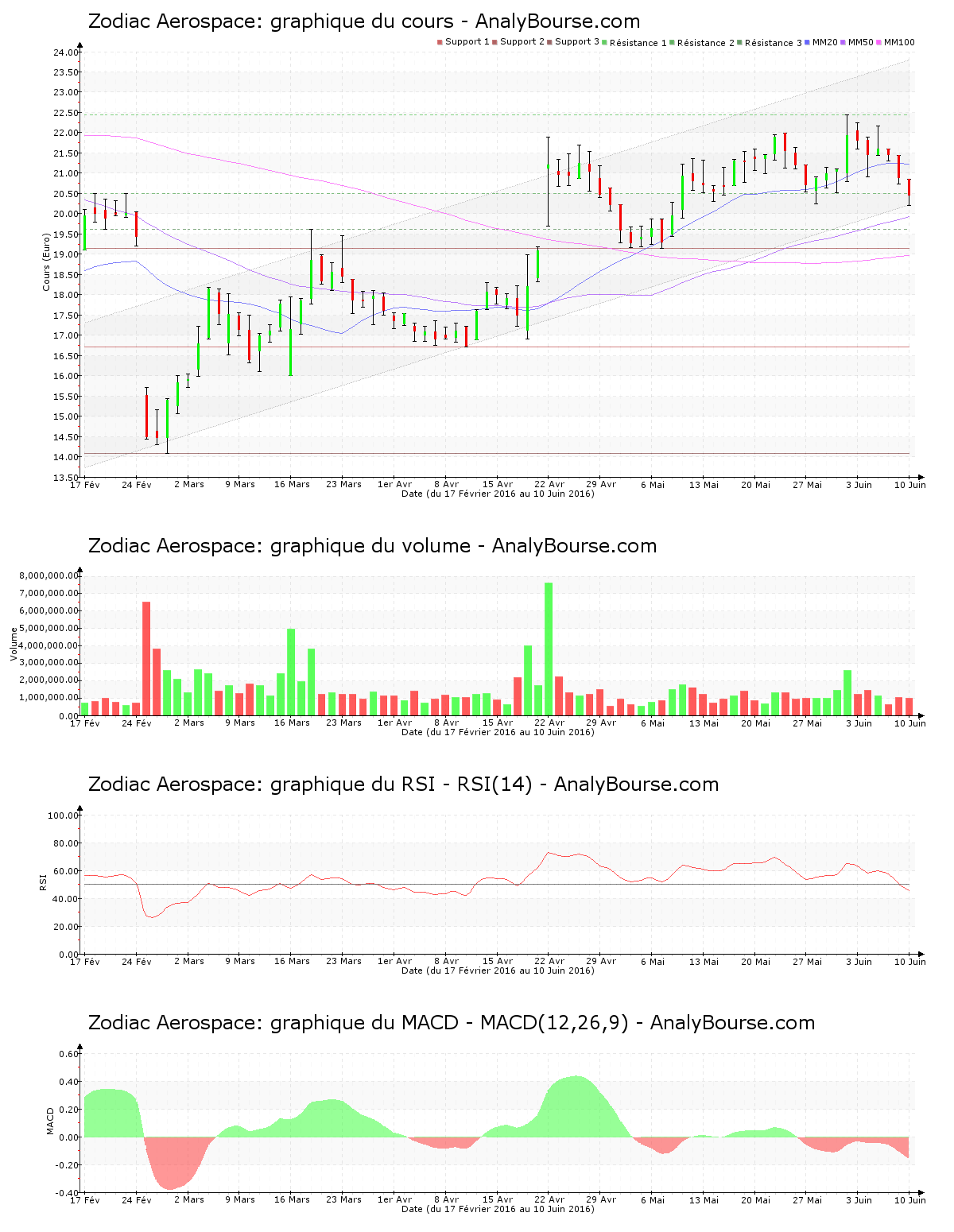
Task: Click '22 Avr' date under price chart
Action: pos(549,484)
